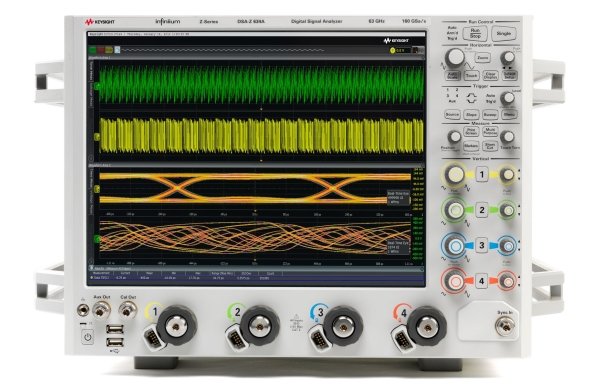Push the Run/Stop key
Image resolution: width=600 pixels, height=390 pixels.
[475, 33]
